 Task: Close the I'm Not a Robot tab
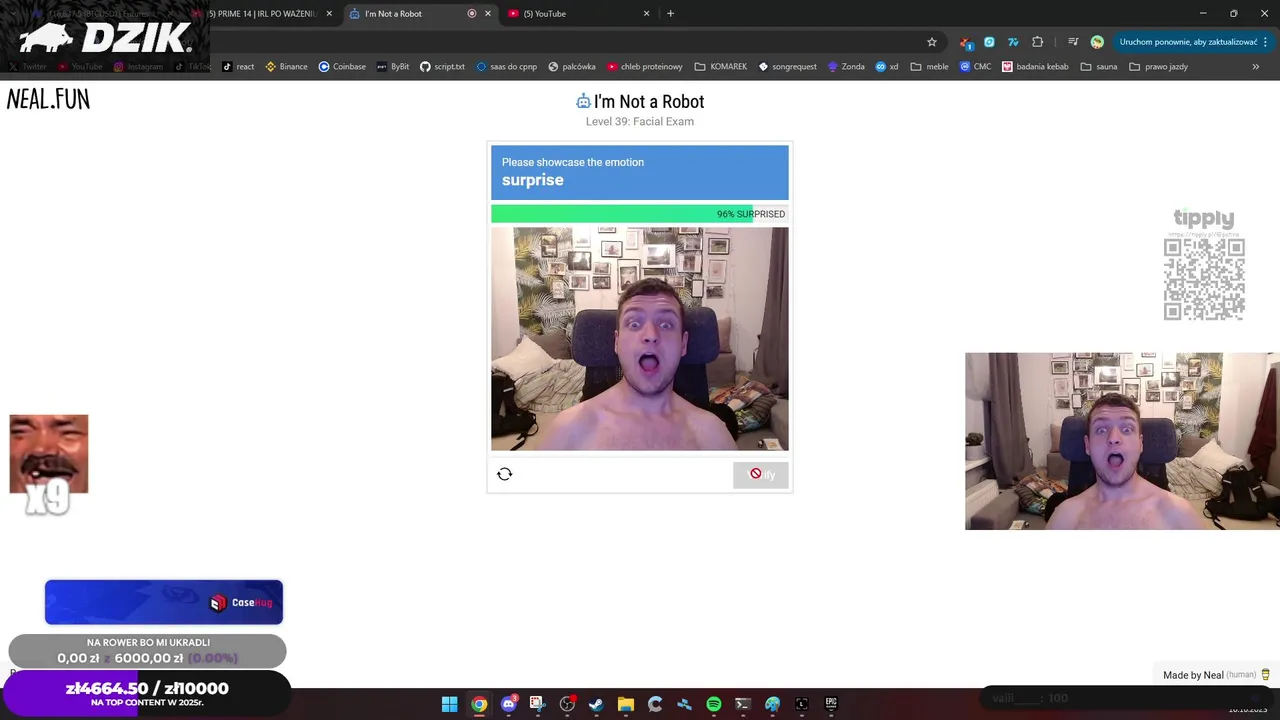point(488,14)
